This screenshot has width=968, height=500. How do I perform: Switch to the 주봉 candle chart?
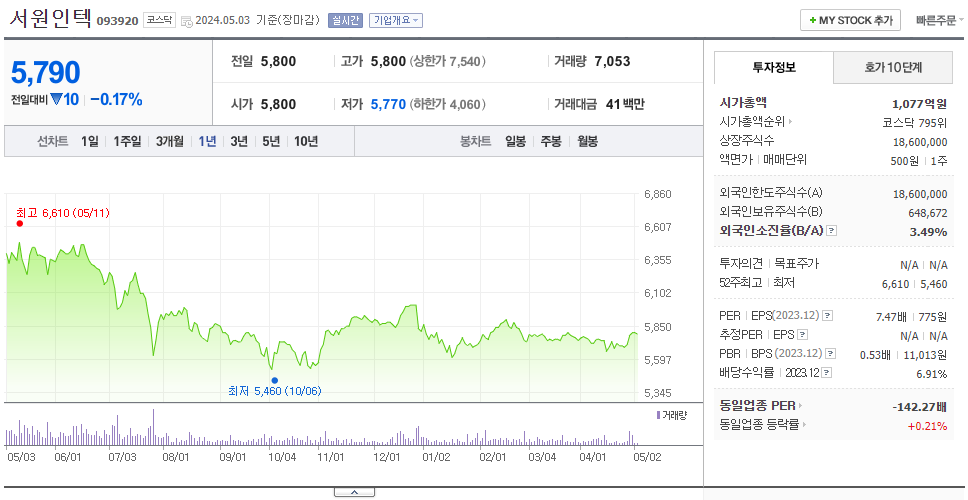click(551, 141)
